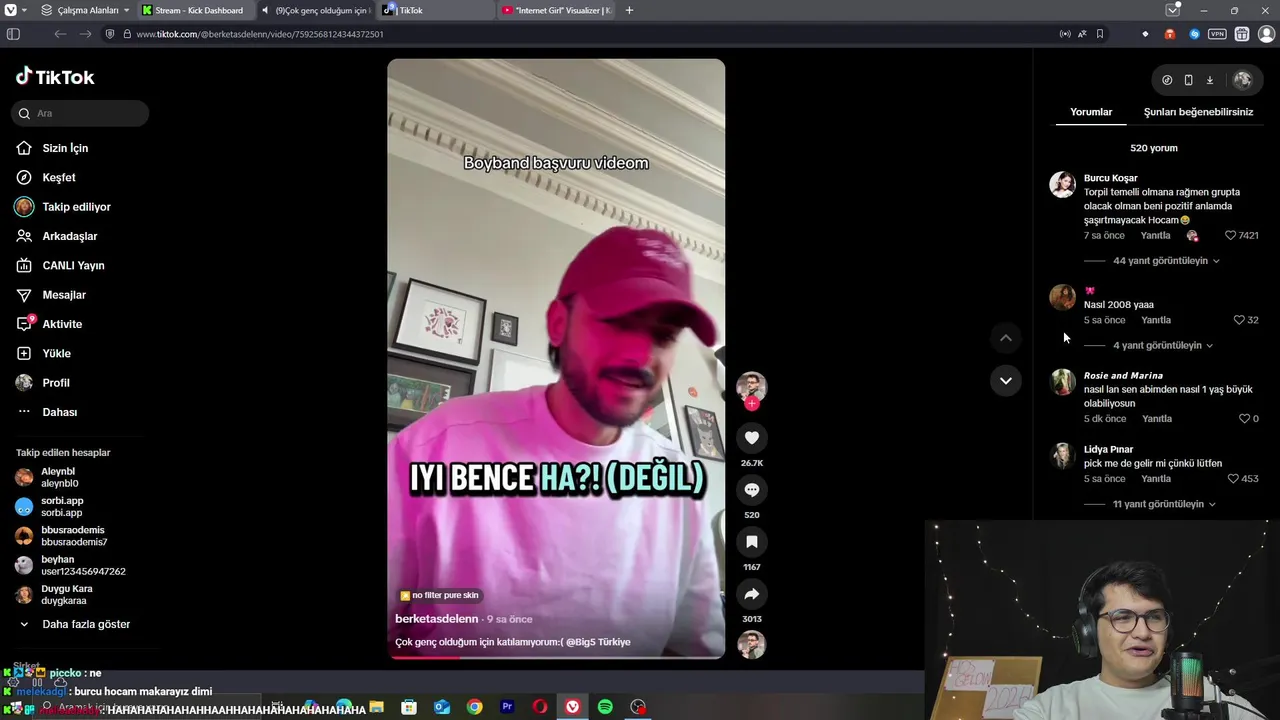This screenshot has height=720, width=1280.
Task: Open Mesajlar inbox
Action: (63, 295)
